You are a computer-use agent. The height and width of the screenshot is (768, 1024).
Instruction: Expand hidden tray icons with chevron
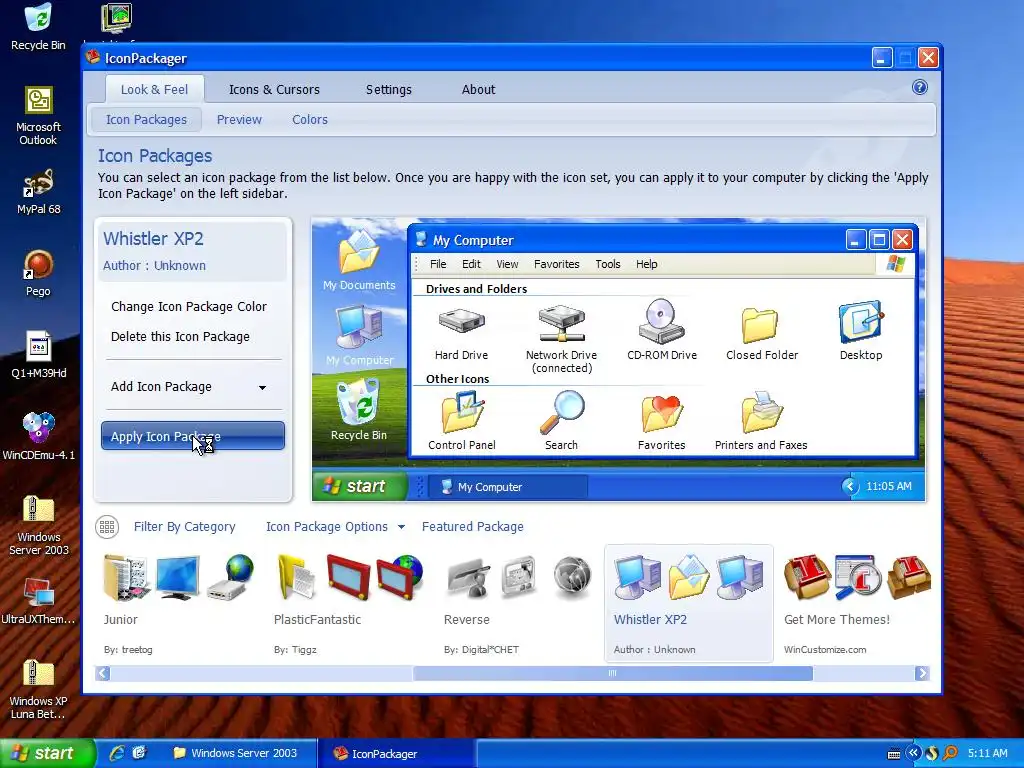click(914, 753)
